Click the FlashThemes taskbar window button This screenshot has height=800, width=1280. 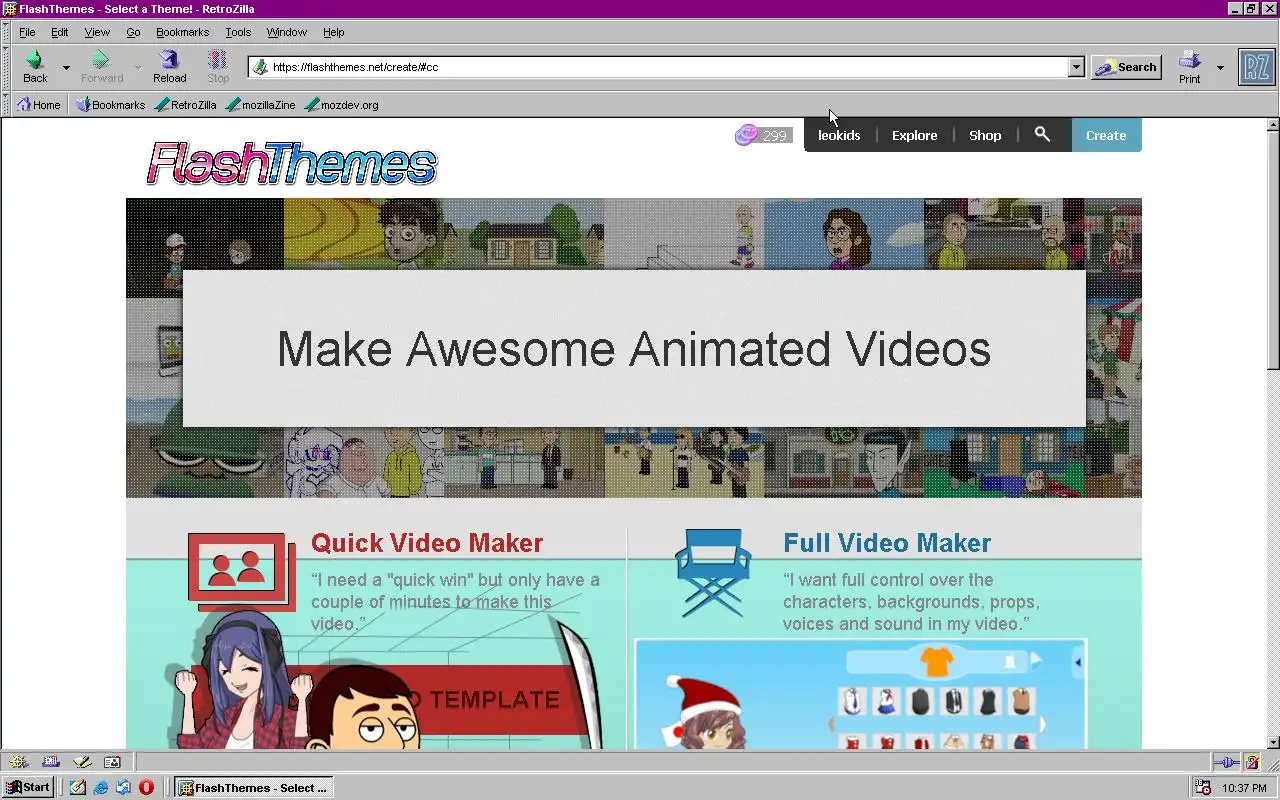pos(254,787)
